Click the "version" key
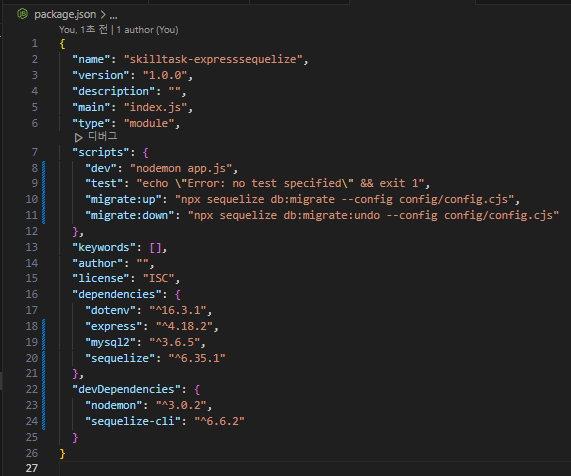Image resolution: width=571 pixels, height=476 pixels. coord(101,75)
